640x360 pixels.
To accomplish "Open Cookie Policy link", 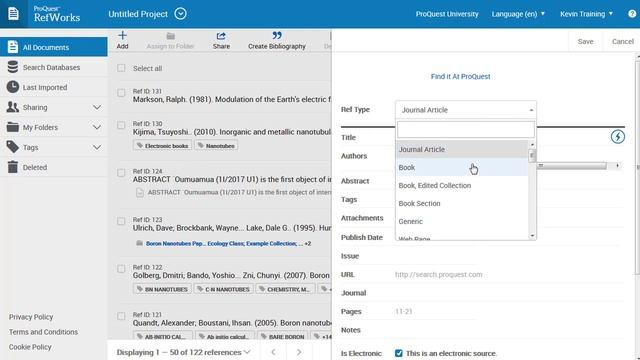I will (x=30, y=347).
